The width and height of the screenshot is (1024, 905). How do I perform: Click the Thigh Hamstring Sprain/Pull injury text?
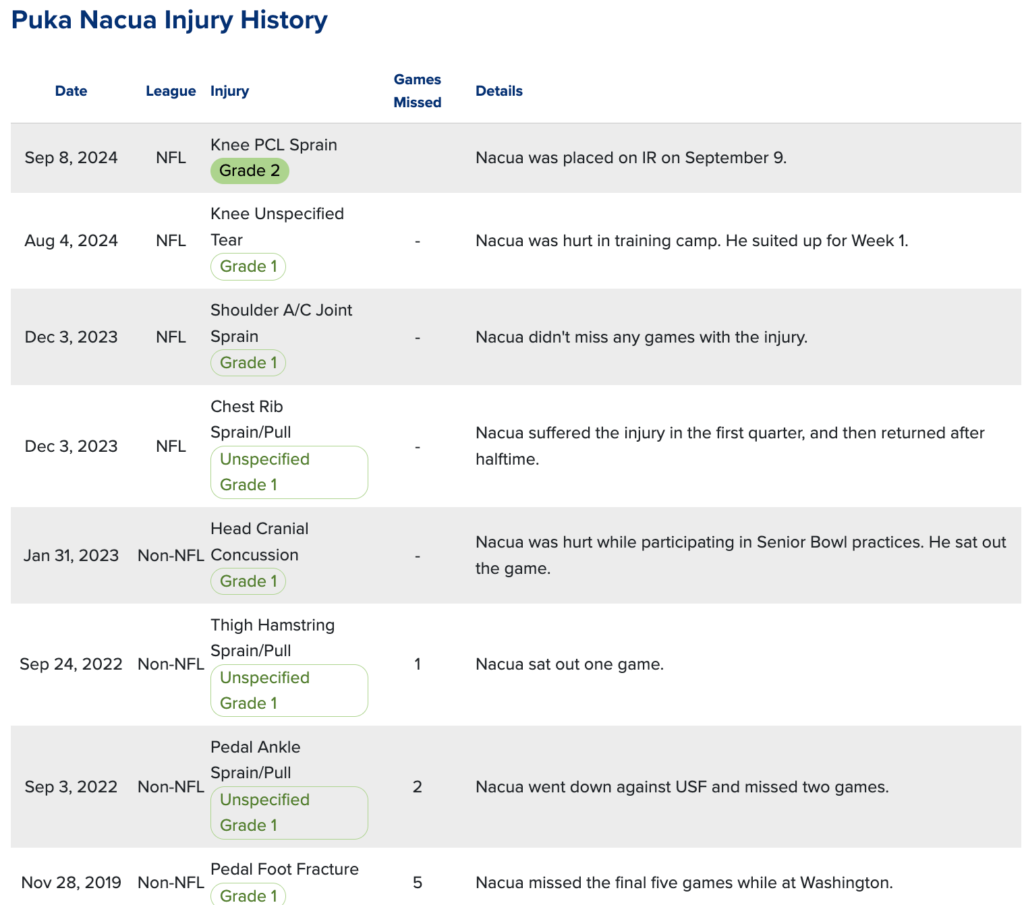[272, 638]
